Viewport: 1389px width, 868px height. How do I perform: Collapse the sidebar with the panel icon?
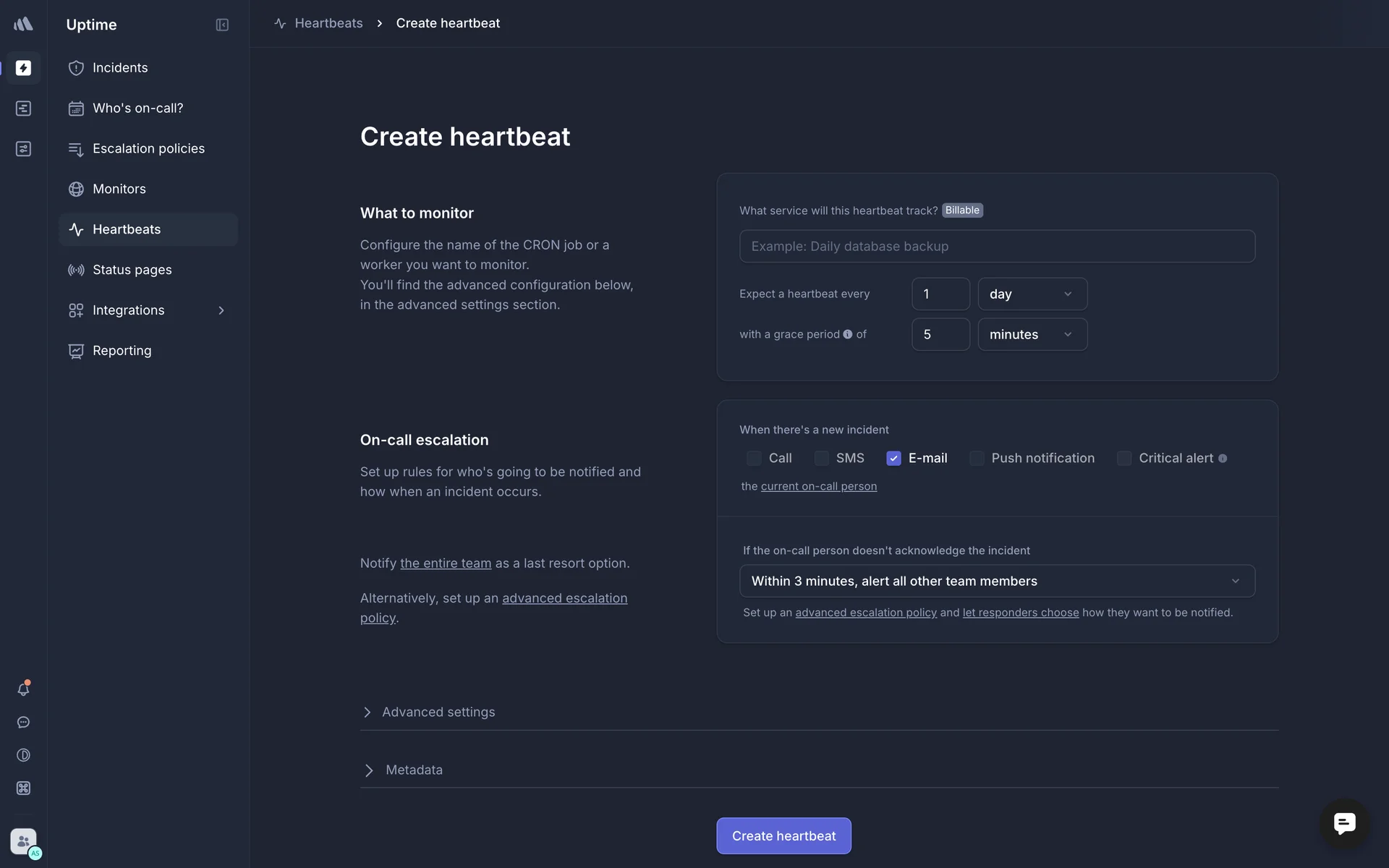pyautogui.click(x=222, y=25)
